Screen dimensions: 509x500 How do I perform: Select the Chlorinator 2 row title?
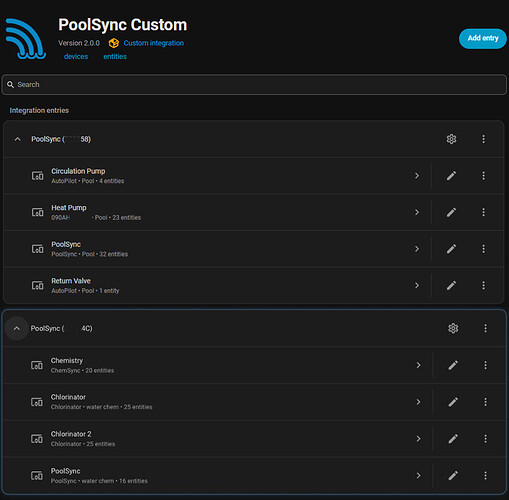point(71,434)
